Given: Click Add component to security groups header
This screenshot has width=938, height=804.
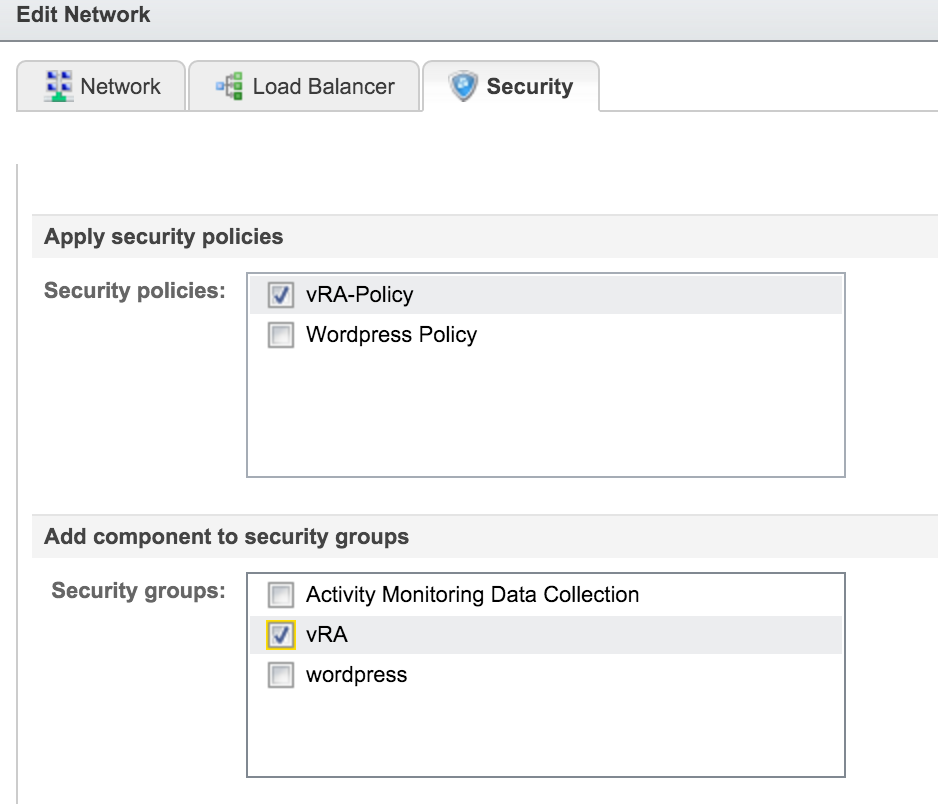Looking at the screenshot, I should click(227, 537).
